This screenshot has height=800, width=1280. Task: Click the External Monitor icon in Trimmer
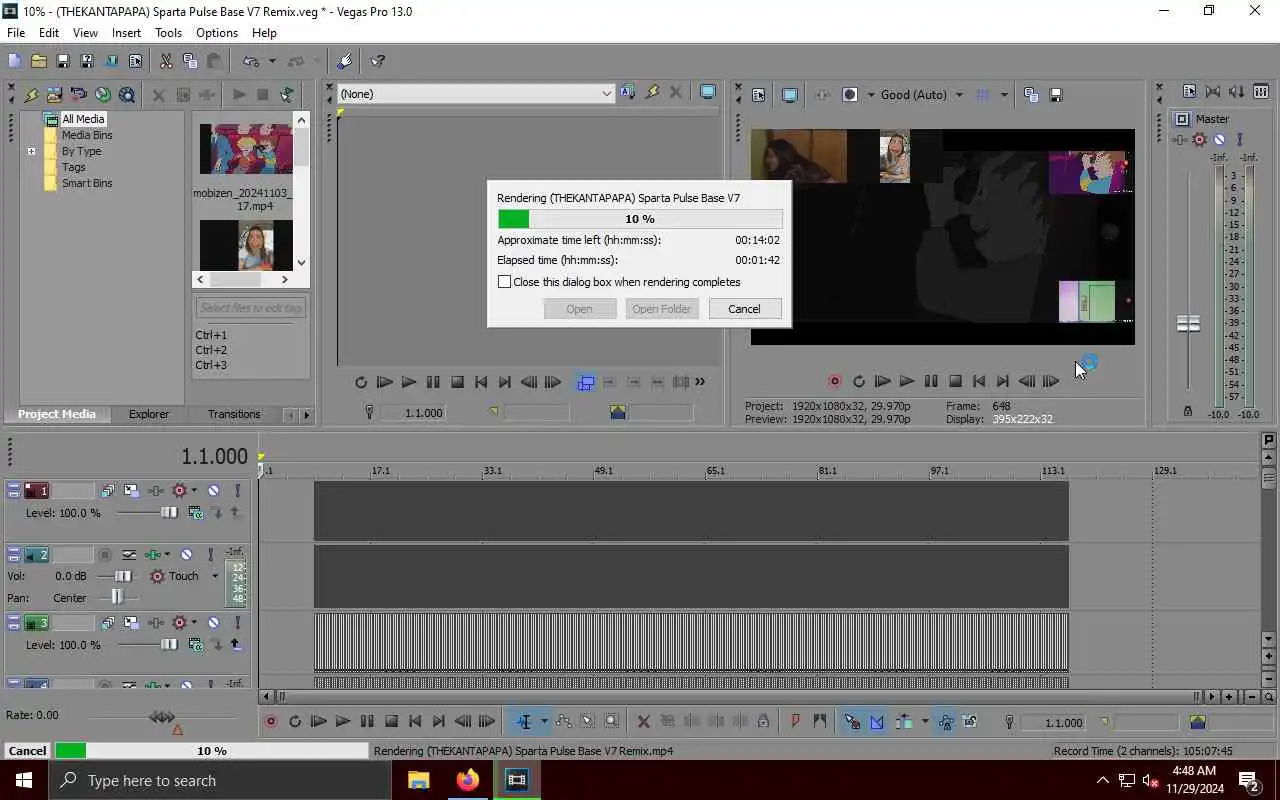click(x=708, y=93)
